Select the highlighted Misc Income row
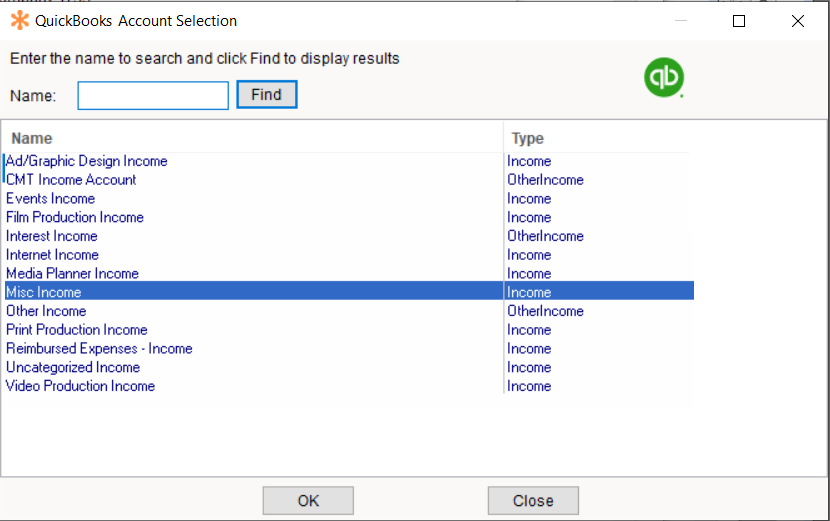 point(44,292)
